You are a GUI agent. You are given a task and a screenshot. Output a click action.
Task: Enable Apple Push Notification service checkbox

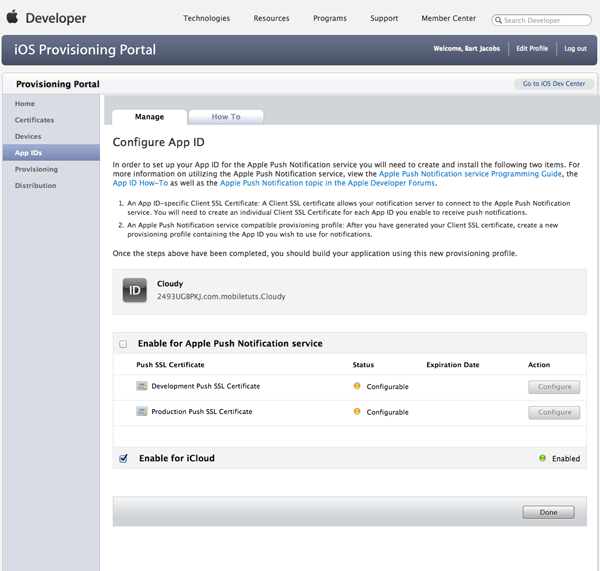click(123, 344)
